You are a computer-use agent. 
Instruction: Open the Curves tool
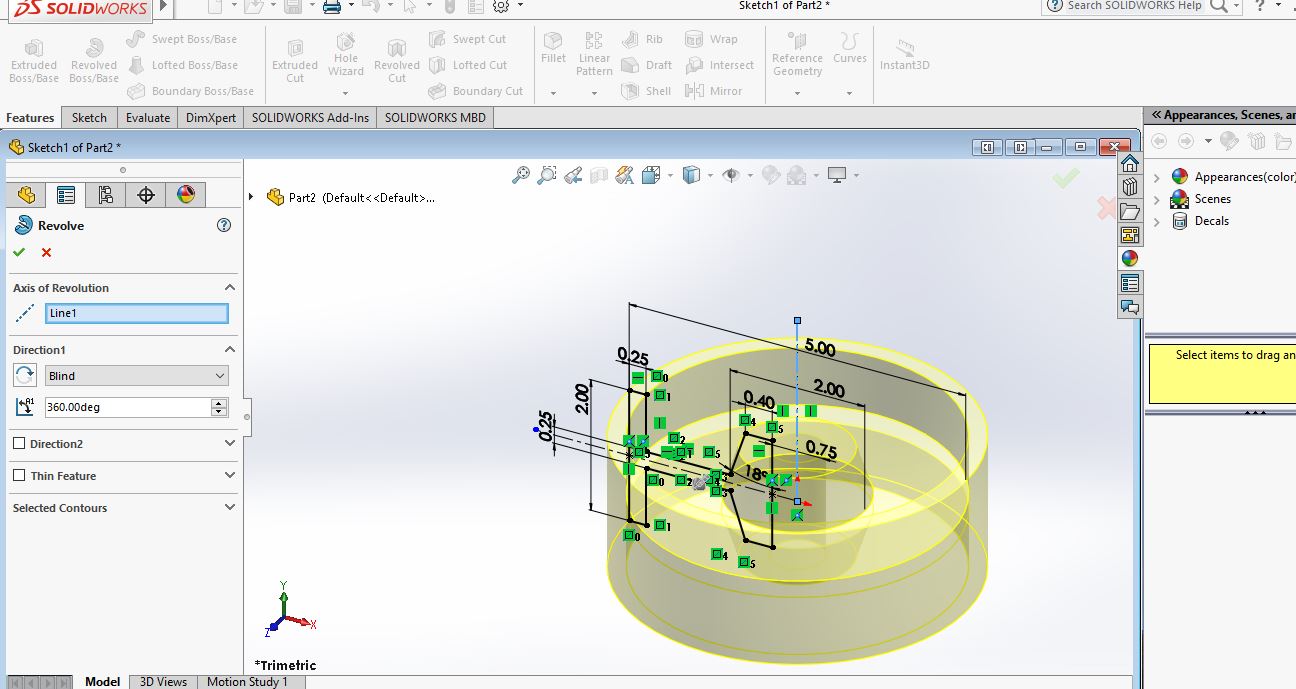tap(850, 48)
